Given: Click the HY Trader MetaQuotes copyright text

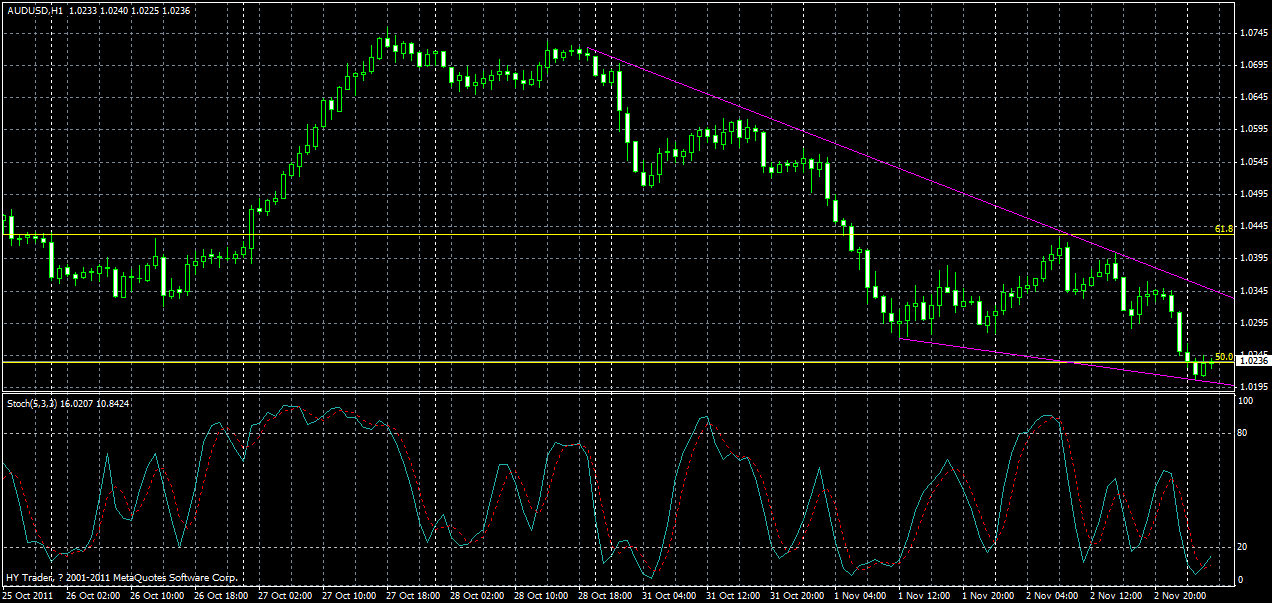Looking at the screenshot, I should pos(120,578).
